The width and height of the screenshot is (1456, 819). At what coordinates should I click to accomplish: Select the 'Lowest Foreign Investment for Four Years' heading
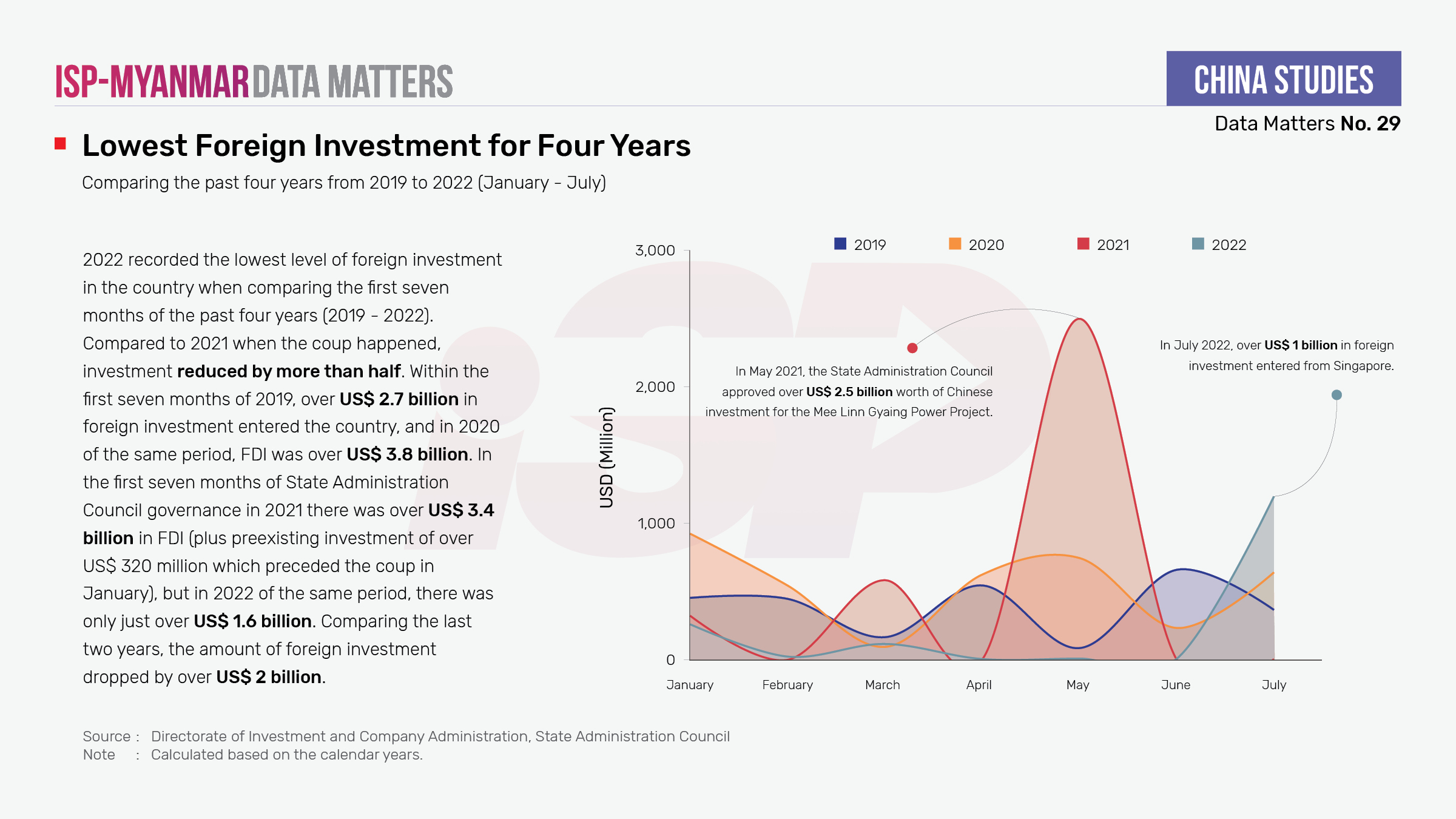pos(386,146)
